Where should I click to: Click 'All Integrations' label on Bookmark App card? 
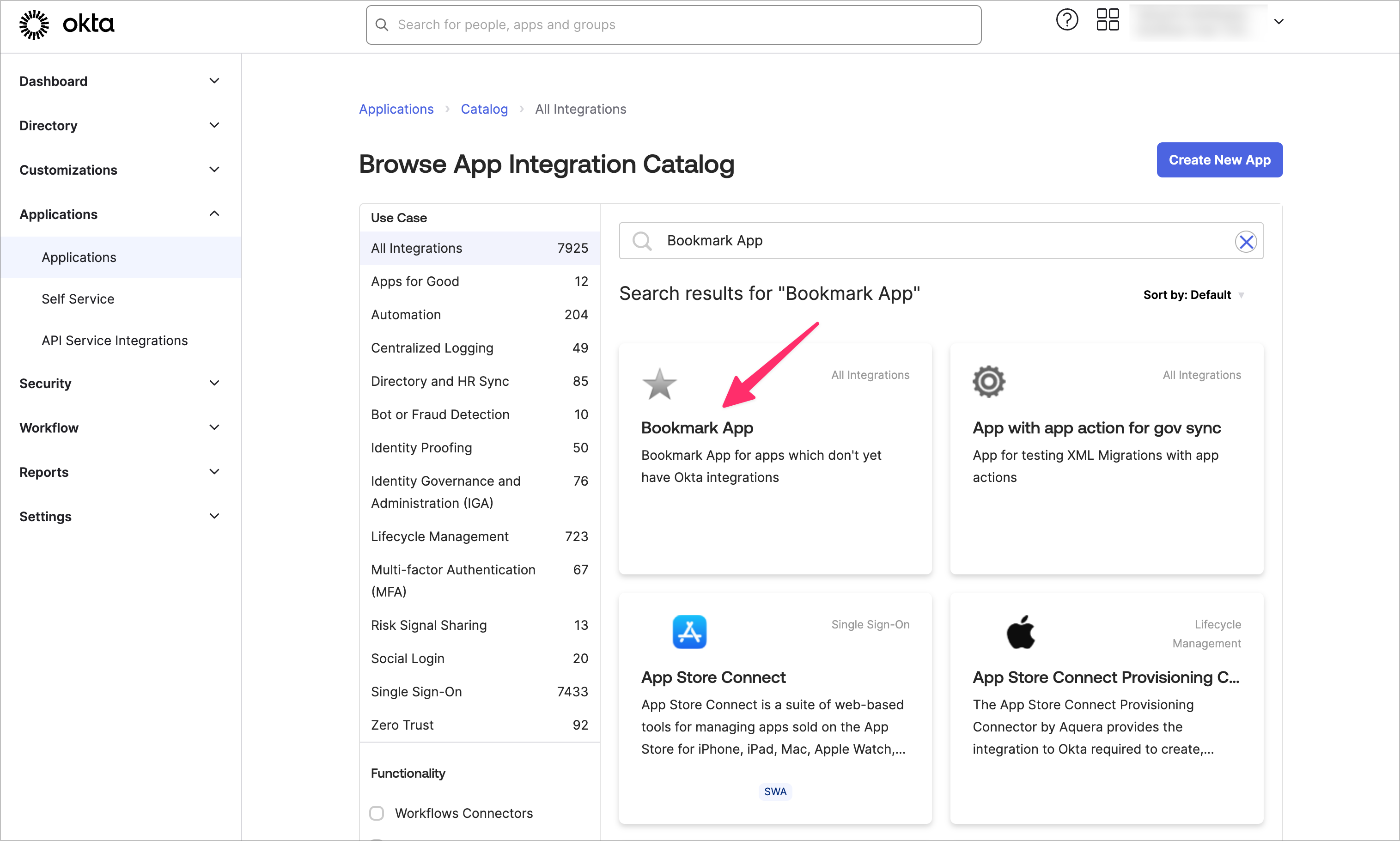[x=870, y=375]
